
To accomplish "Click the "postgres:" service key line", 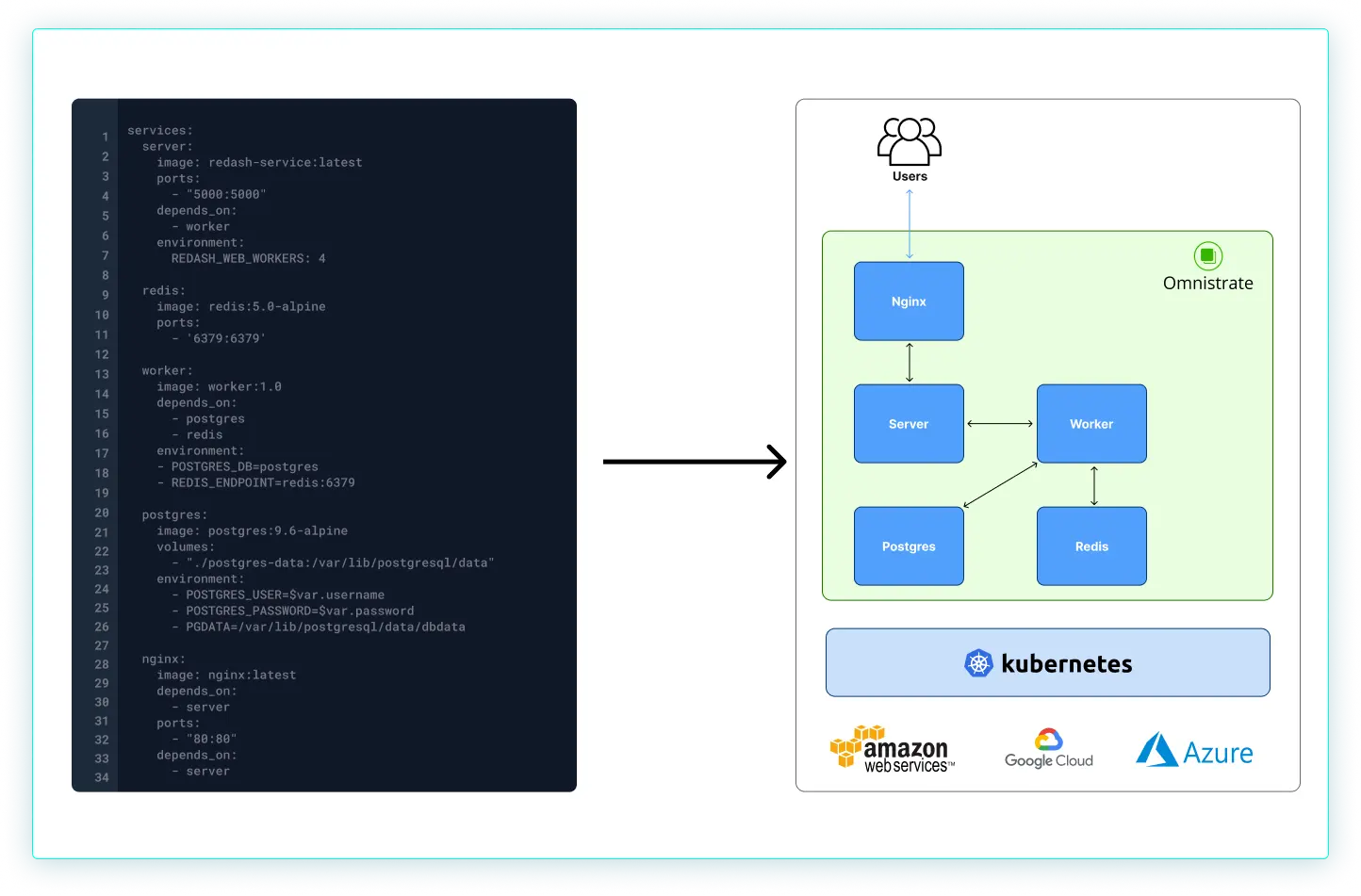I will tap(174, 515).
